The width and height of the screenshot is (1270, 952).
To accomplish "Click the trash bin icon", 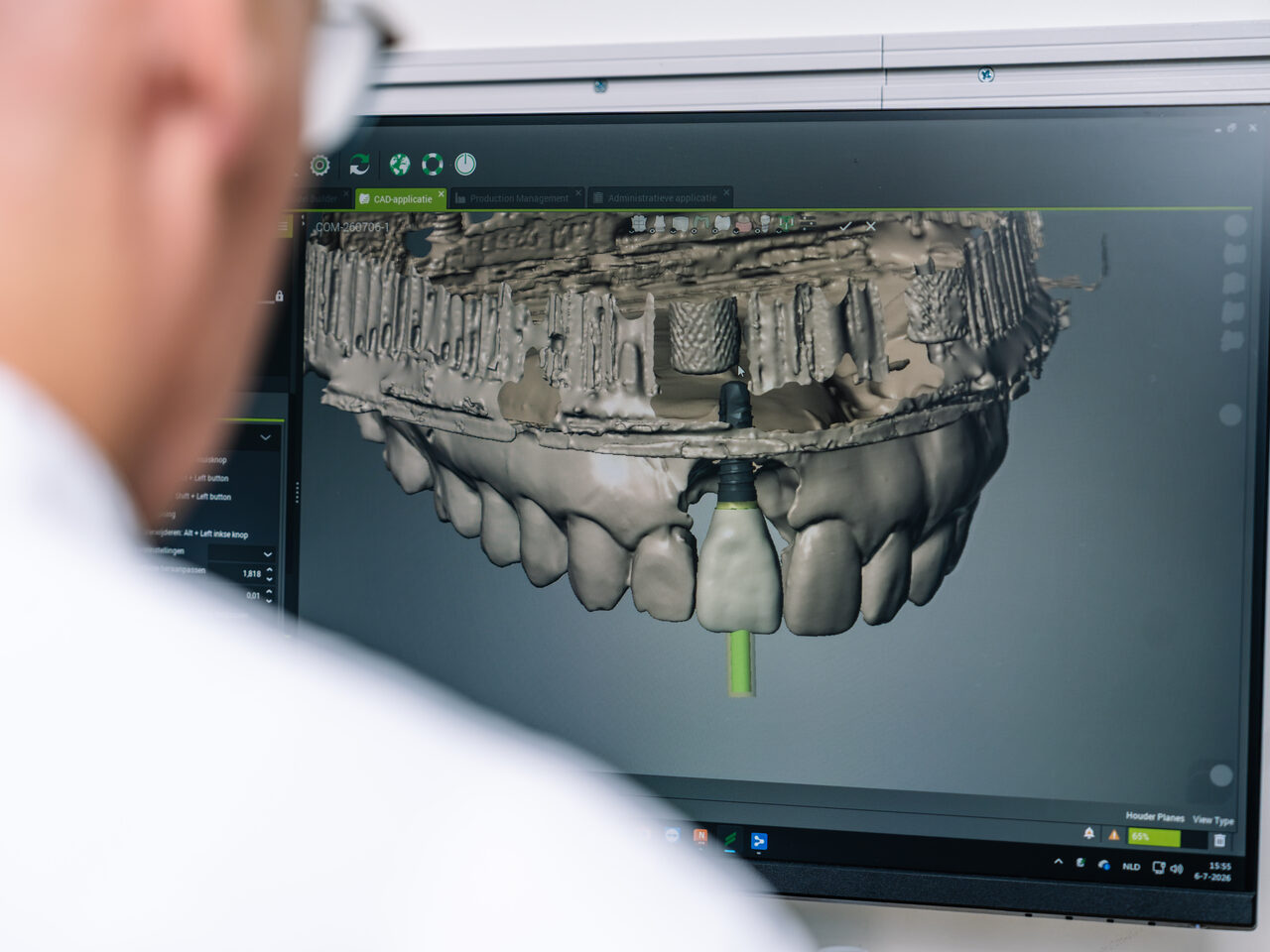I will coord(1219,841).
